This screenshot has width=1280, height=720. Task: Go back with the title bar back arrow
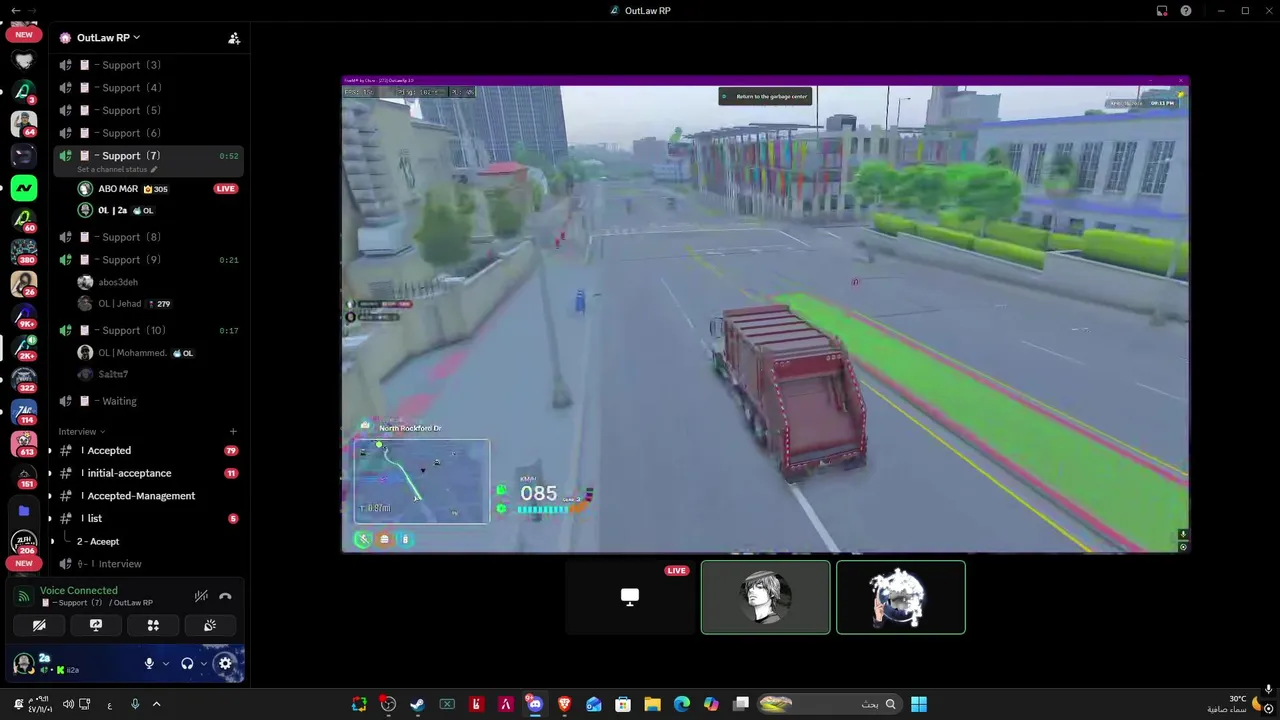pyautogui.click(x=15, y=11)
